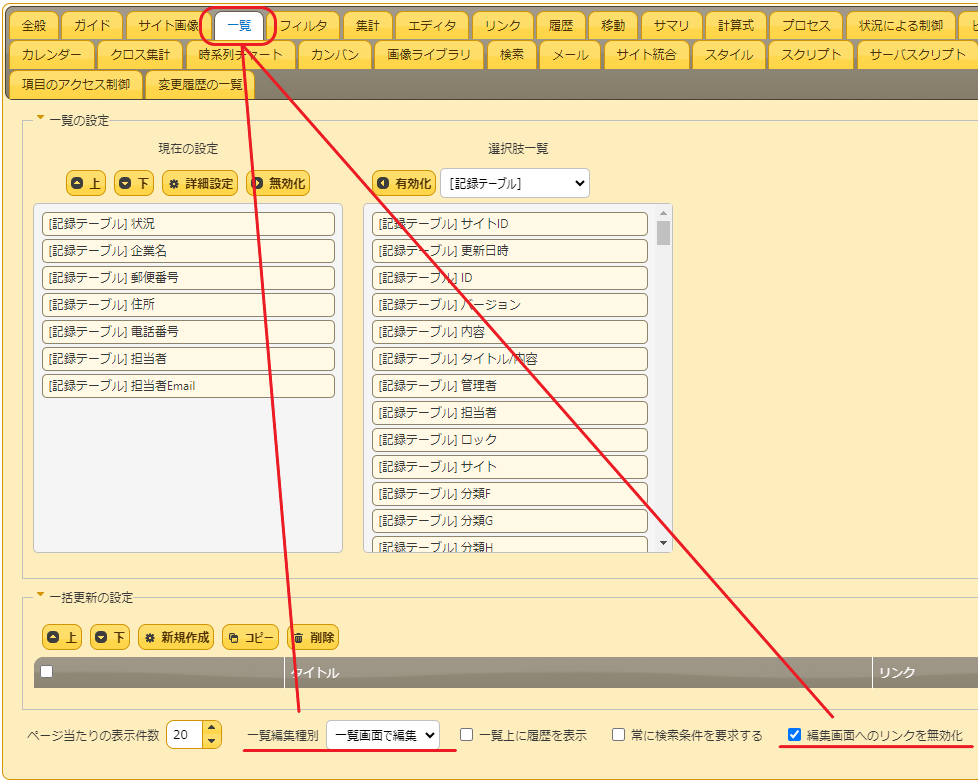Move bulk update item down in 一括更新の設定
The image size is (978, 782).
tap(110, 637)
